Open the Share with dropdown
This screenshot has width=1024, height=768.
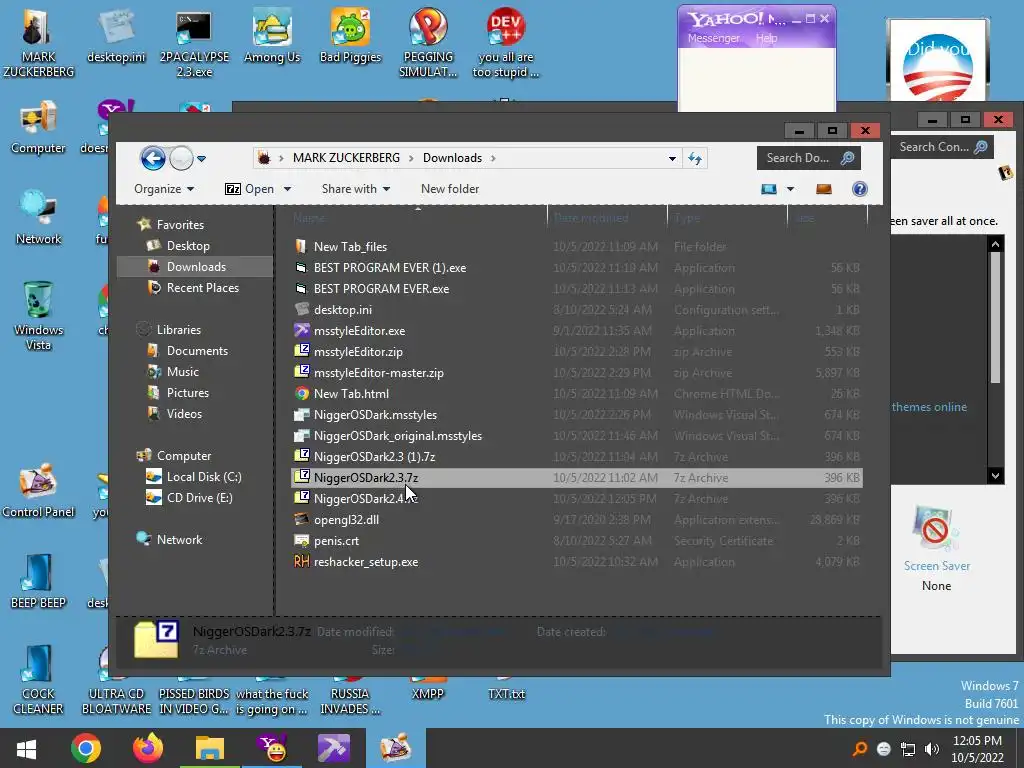(x=356, y=189)
